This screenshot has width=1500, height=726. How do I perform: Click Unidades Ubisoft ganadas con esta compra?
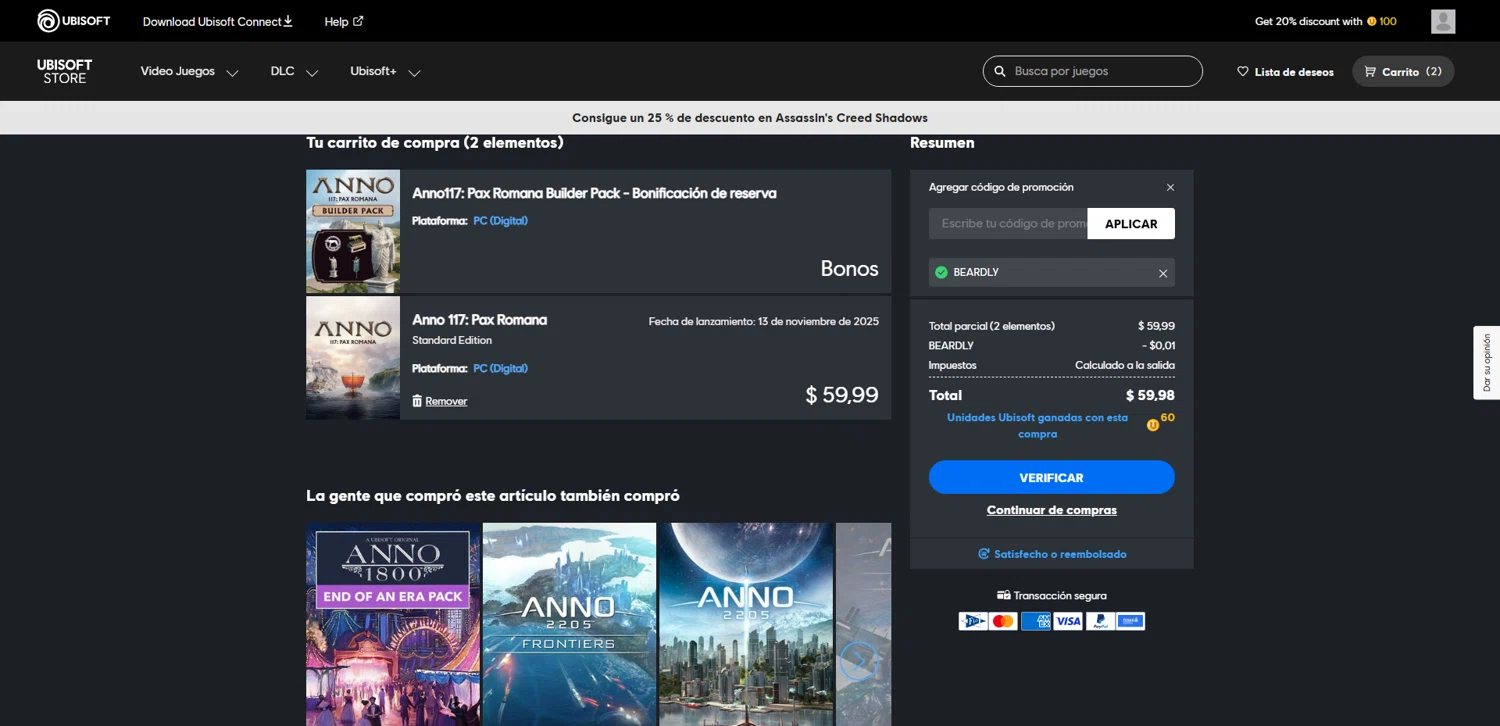1037,426
